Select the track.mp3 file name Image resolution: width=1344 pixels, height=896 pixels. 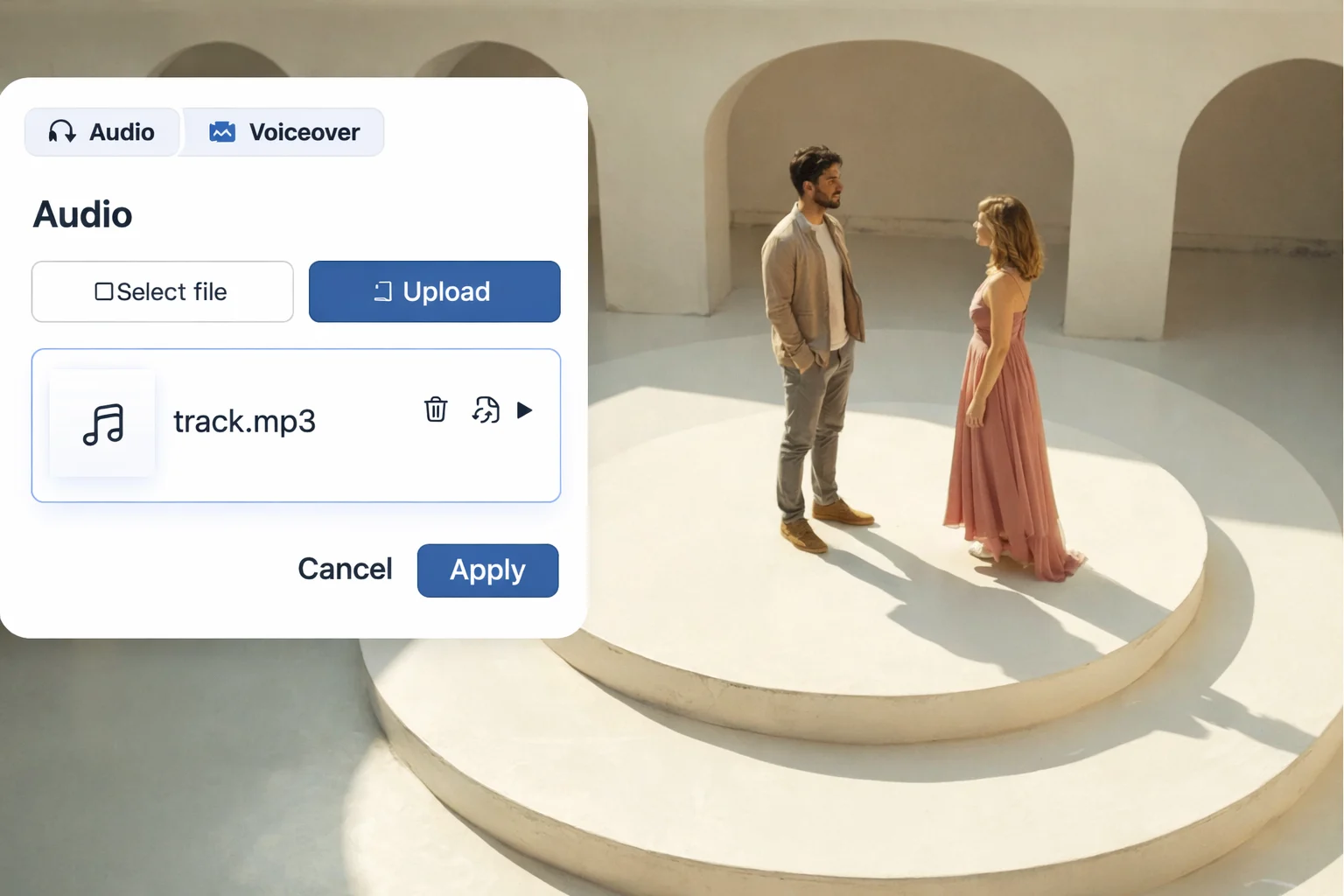point(244,422)
